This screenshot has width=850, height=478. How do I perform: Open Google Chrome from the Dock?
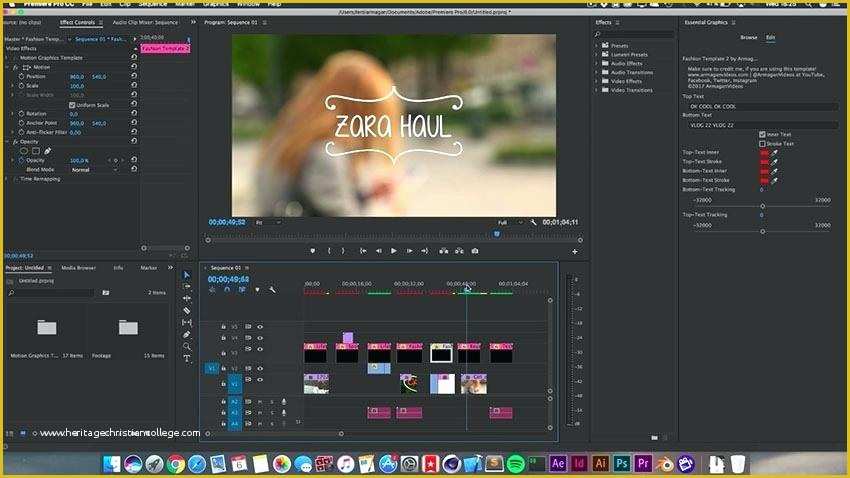point(175,464)
